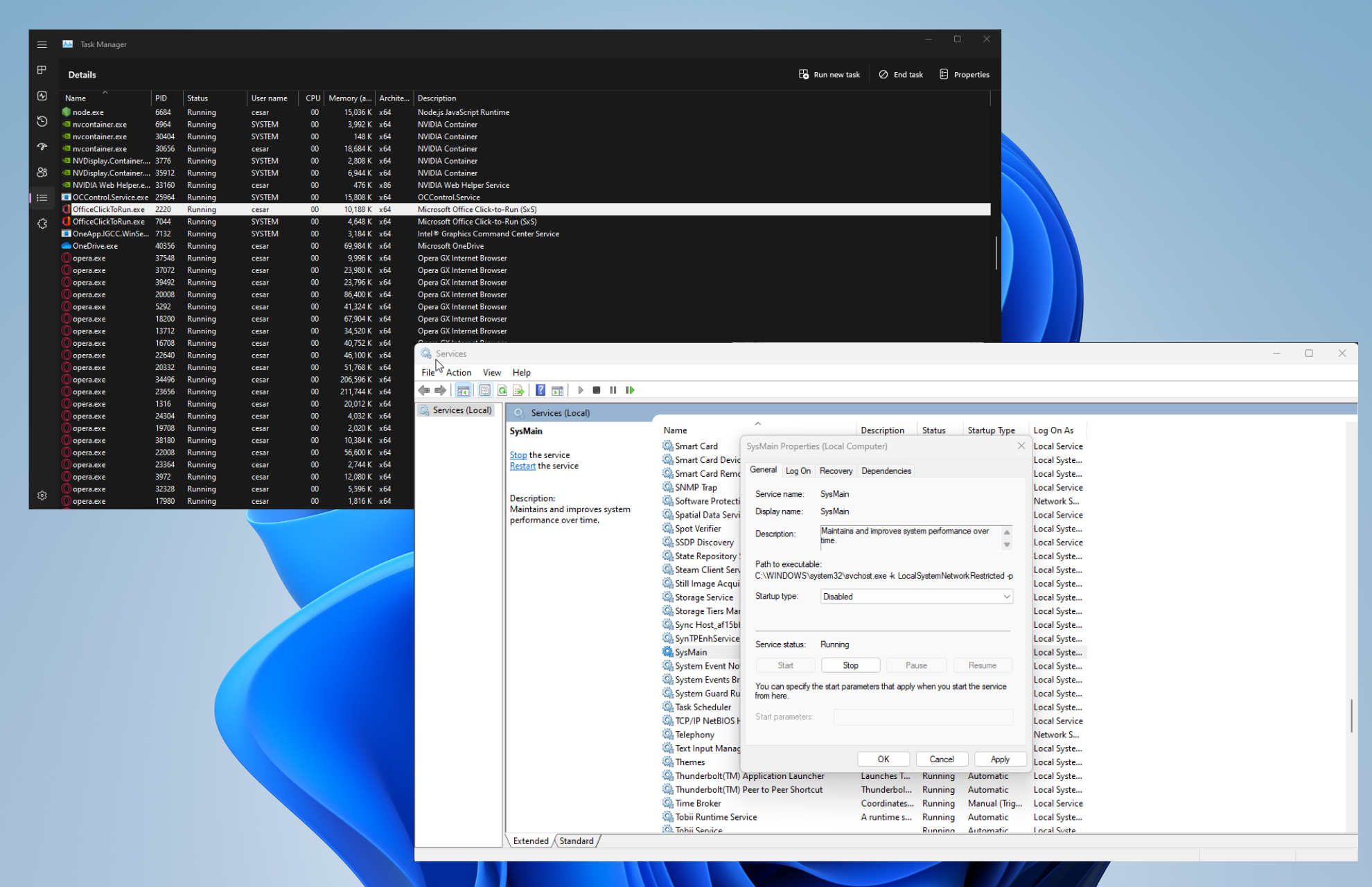This screenshot has height=887, width=1372.
Task: Expand Task Manager hamburger navigation menu
Action: tap(42, 44)
